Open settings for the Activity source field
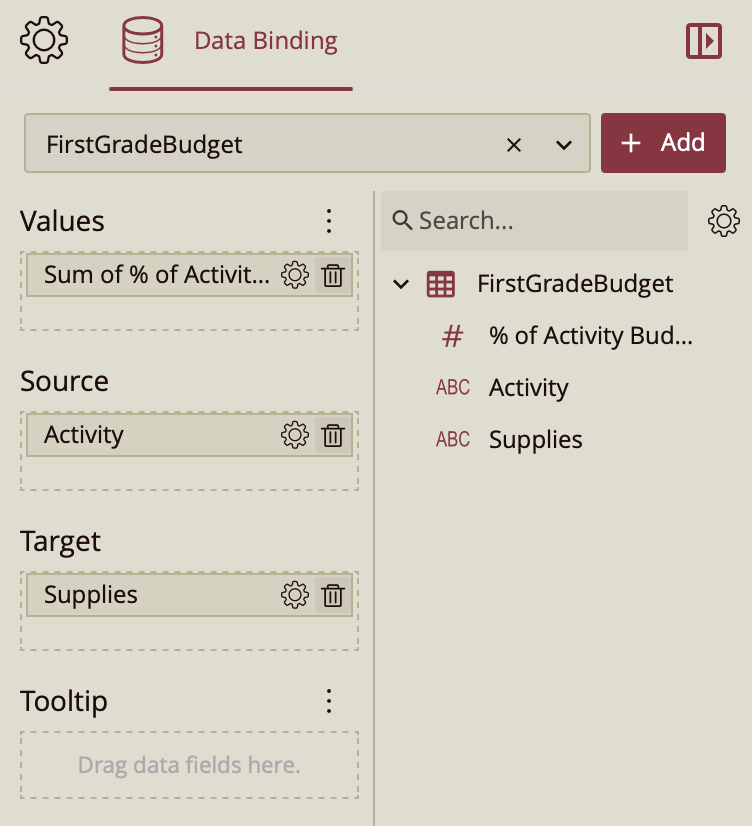Viewport: 752px width, 826px height. point(294,435)
